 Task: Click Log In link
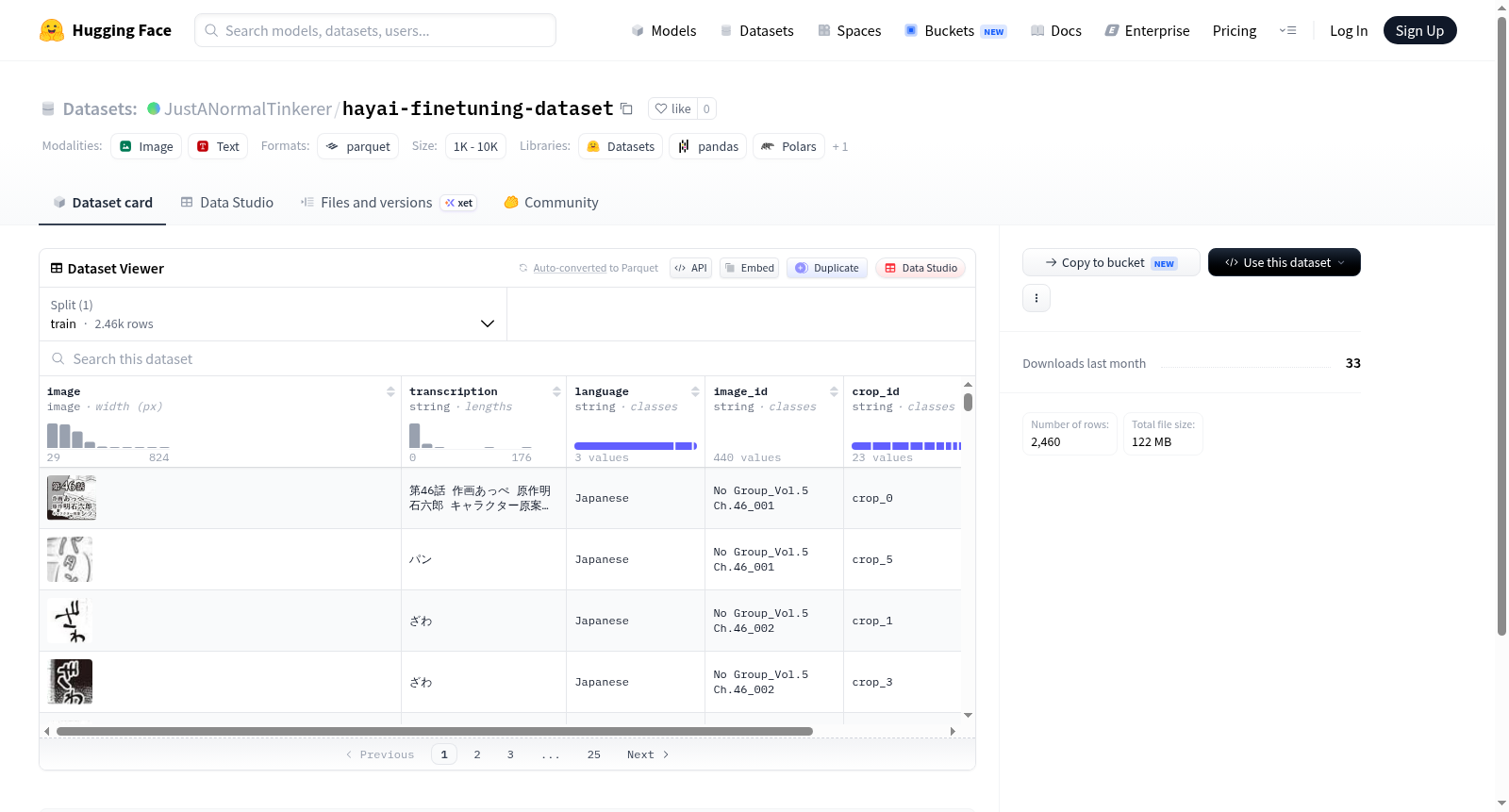pos(1348,30)
